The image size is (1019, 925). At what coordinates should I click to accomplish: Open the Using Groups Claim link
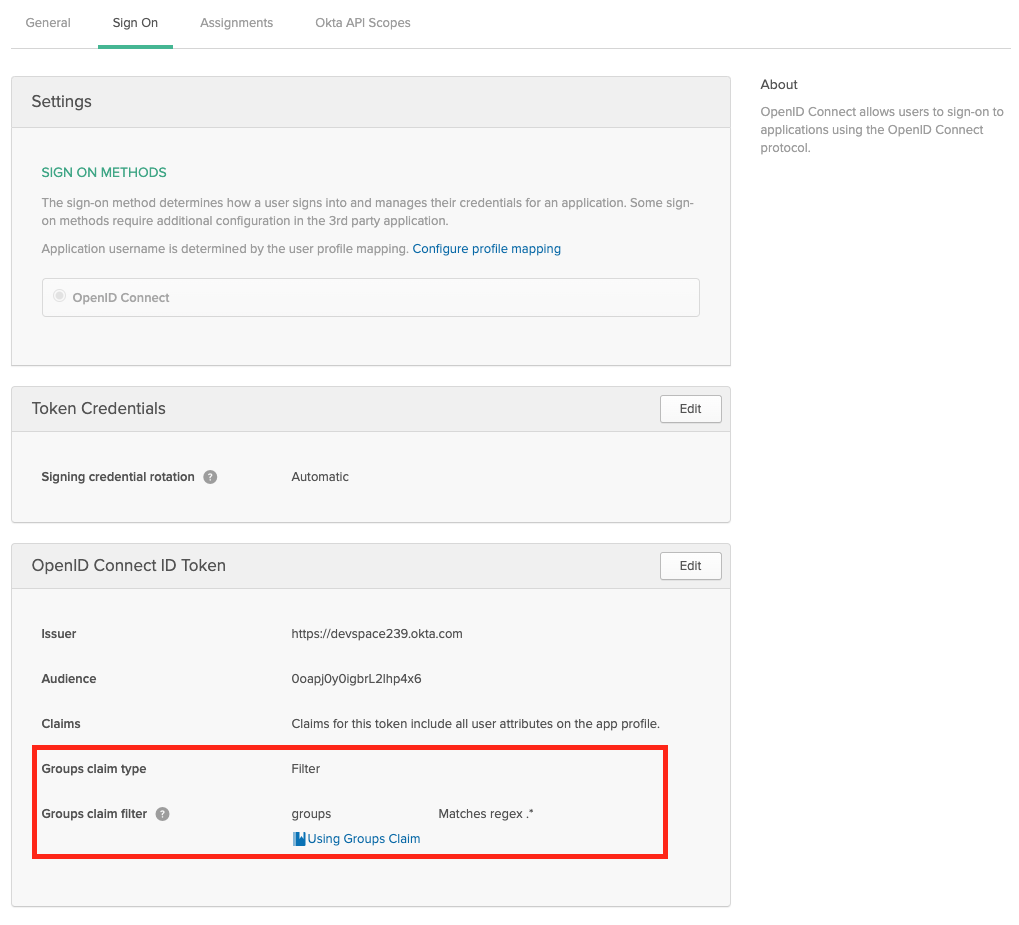coord(363,839)
